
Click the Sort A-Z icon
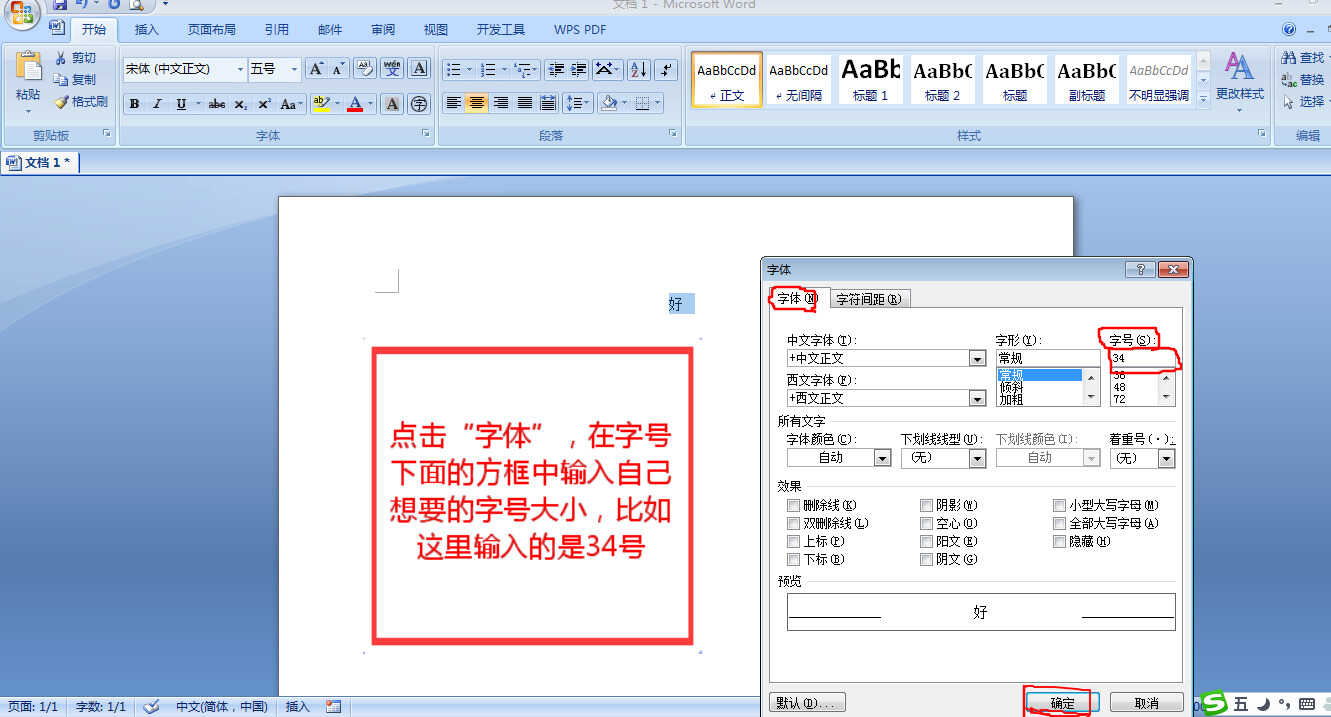tap(639, 70)
